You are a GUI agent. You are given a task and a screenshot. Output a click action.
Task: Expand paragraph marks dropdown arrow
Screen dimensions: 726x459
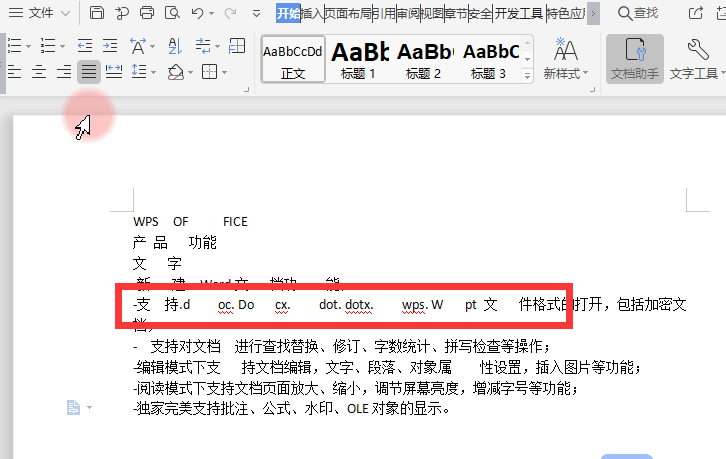coord(217,46)
